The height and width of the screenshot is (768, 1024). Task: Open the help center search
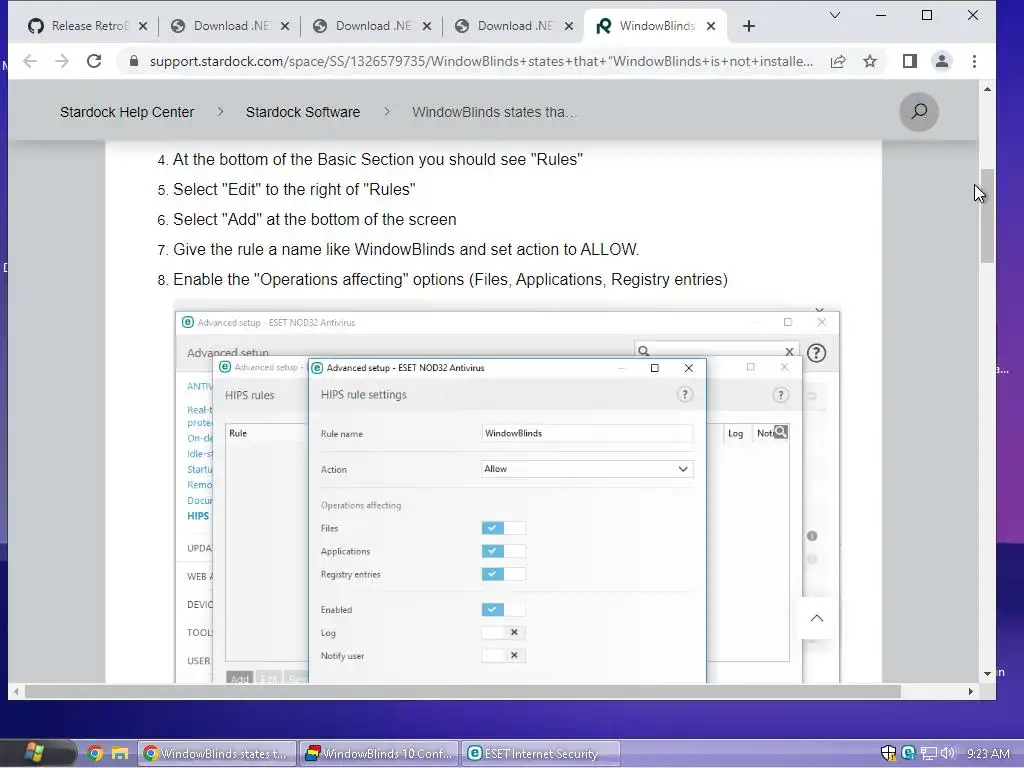tap(919, 112)
